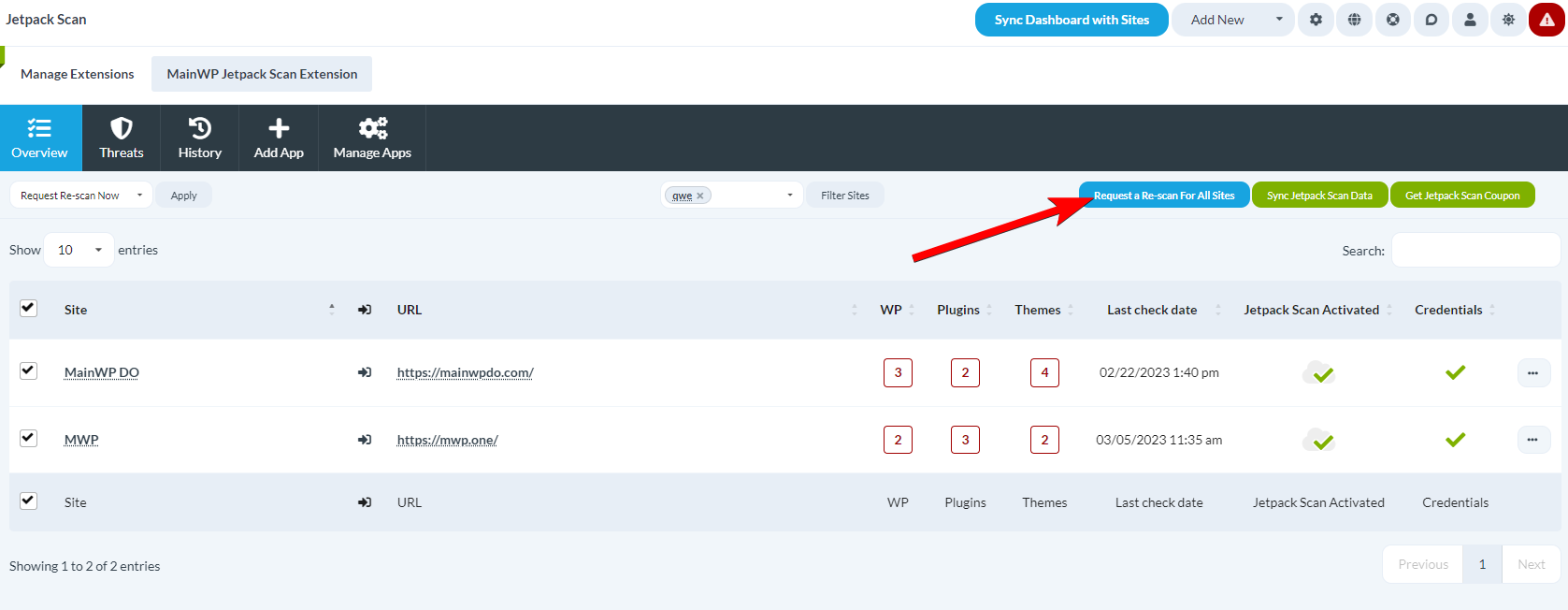Open the MWP site link
The image size is (1568, 610).
coord(81,440)
